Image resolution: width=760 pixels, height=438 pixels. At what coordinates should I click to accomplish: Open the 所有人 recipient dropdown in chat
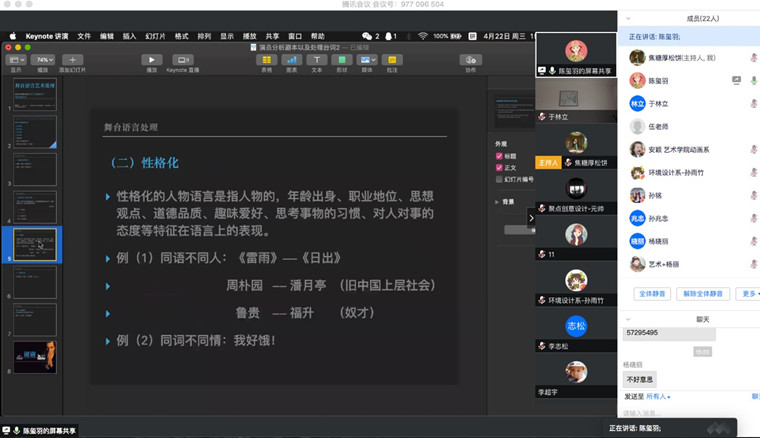click(x=655, y=397)
